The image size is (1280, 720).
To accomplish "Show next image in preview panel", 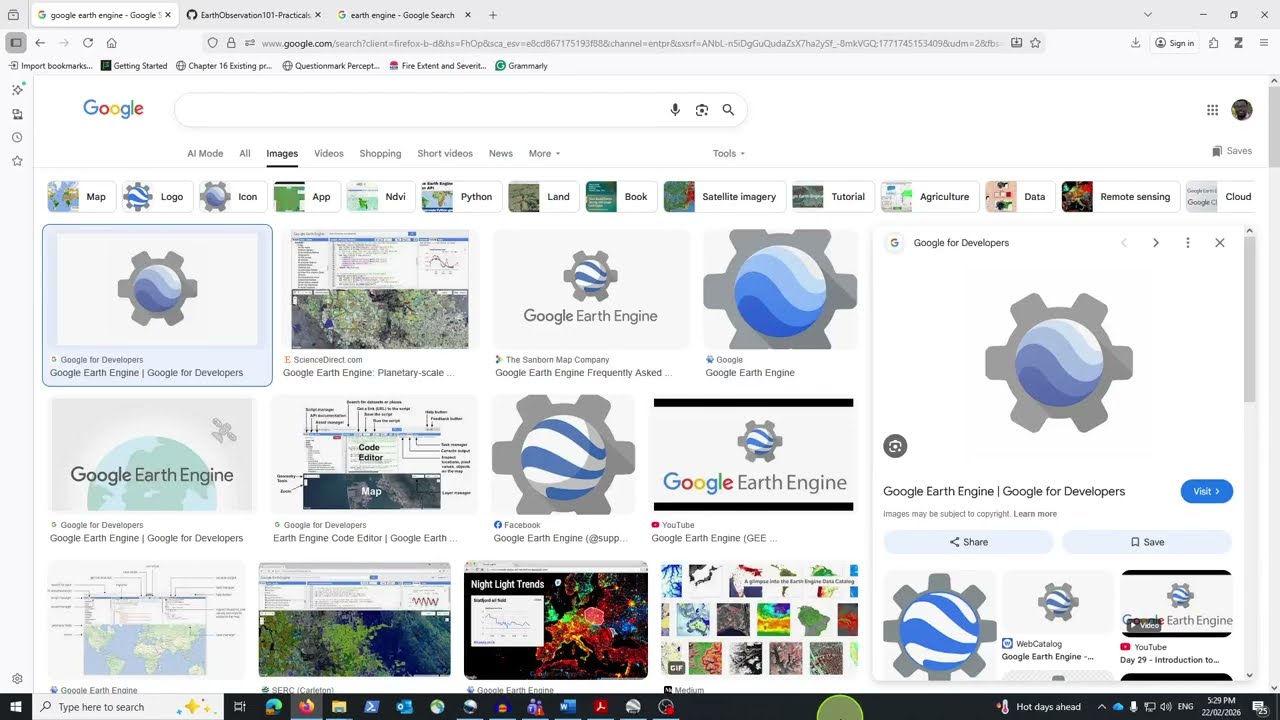I will [1155, 243].
